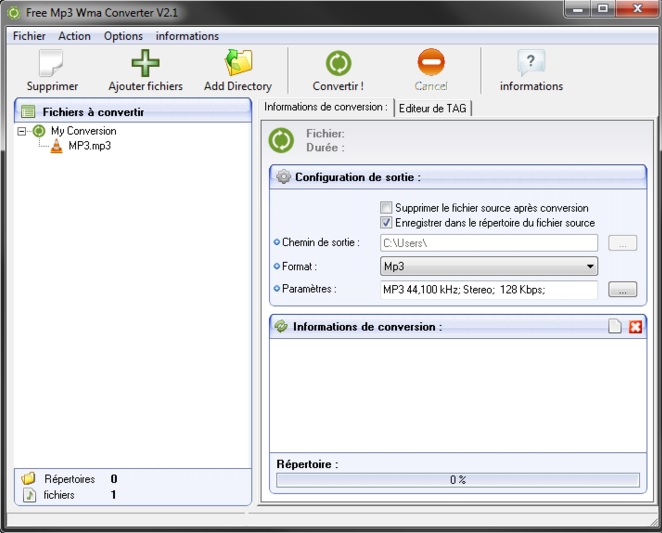This screenshot has width=662, height=533.
Task: Open the informations help bubble icon
Action: click(531, 63)
